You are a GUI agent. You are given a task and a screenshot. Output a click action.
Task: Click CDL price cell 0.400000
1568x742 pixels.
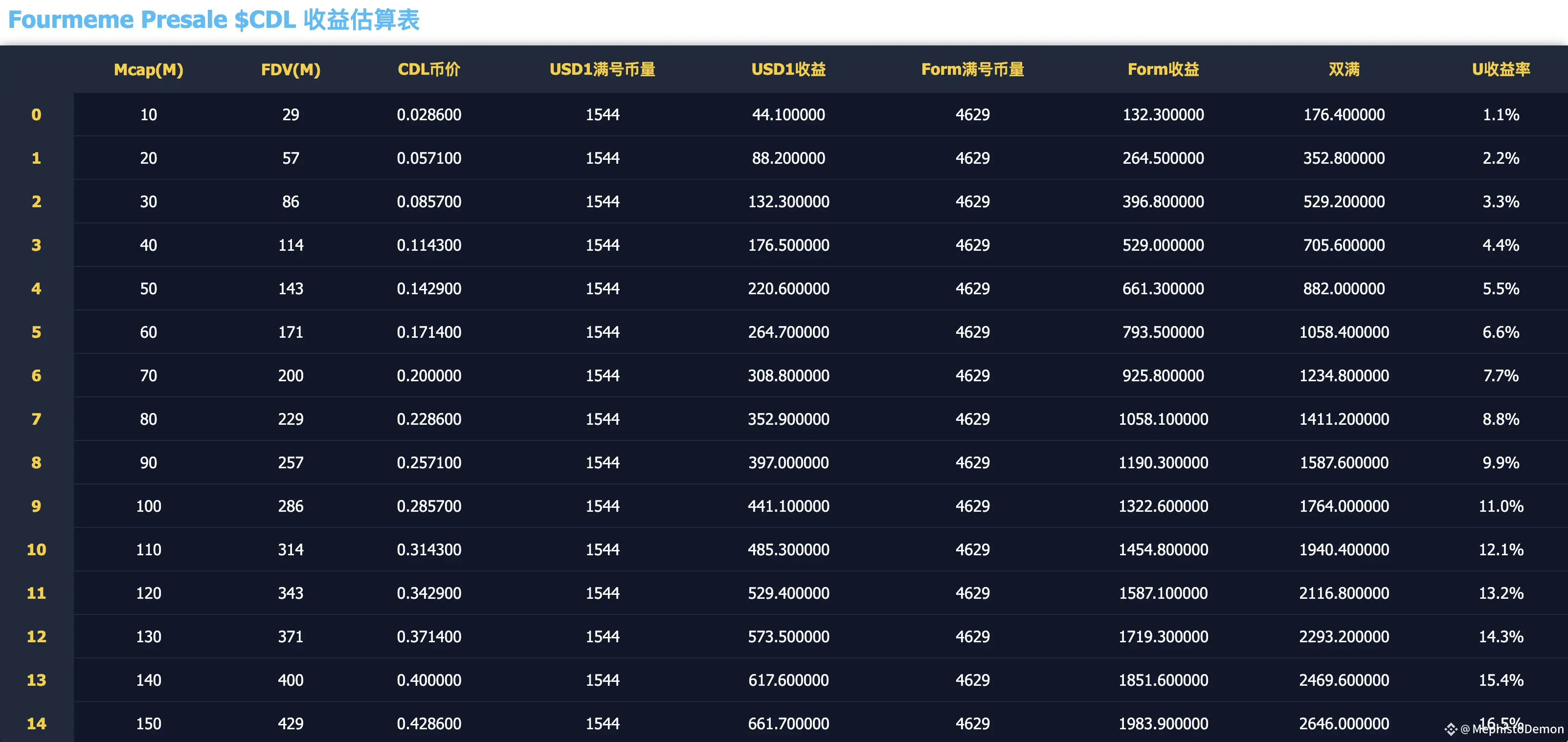tap(429, 680)
